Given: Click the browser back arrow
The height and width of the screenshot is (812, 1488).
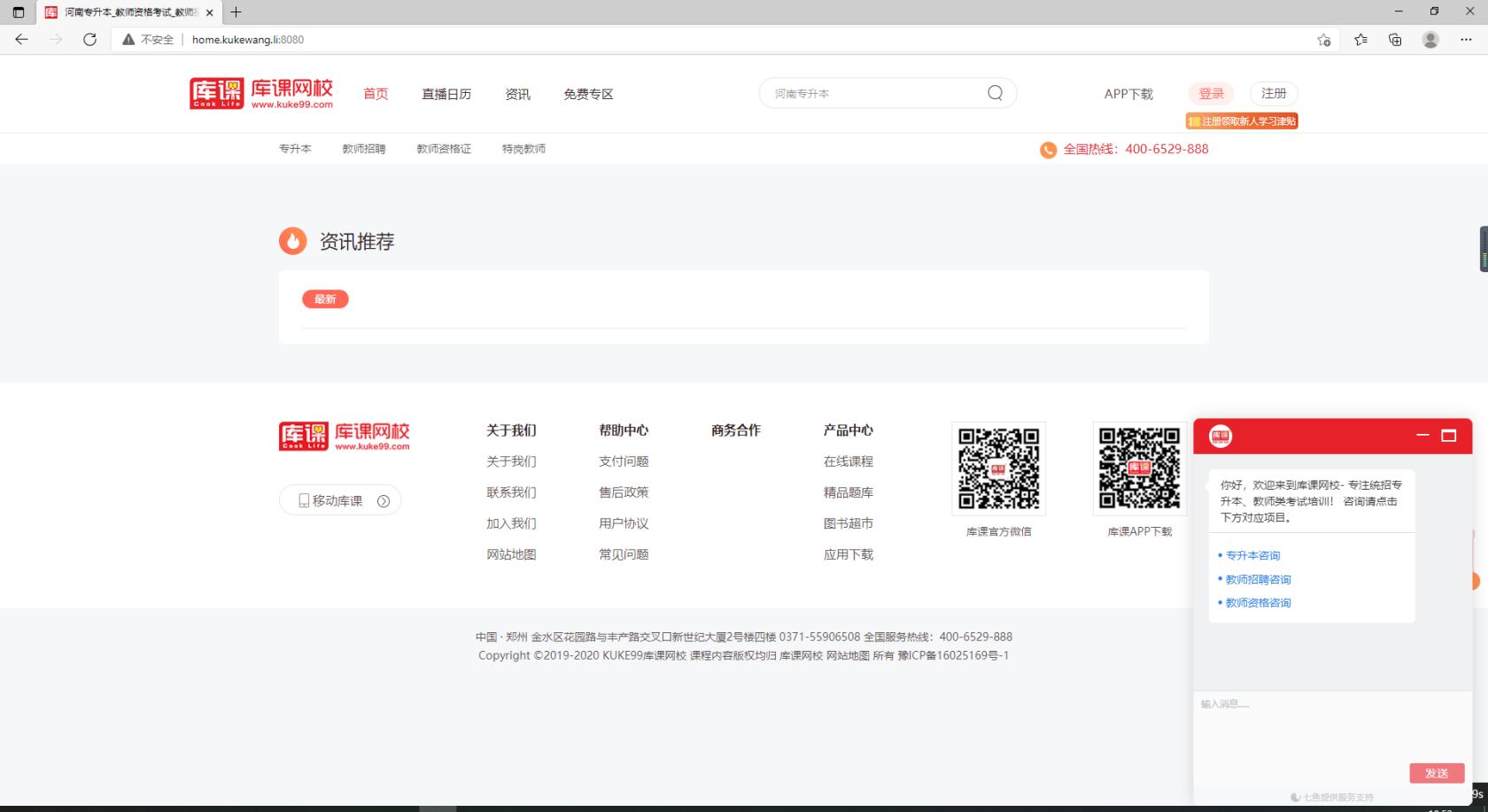Looking at the screenshot, I should click(x=21, y=39).
